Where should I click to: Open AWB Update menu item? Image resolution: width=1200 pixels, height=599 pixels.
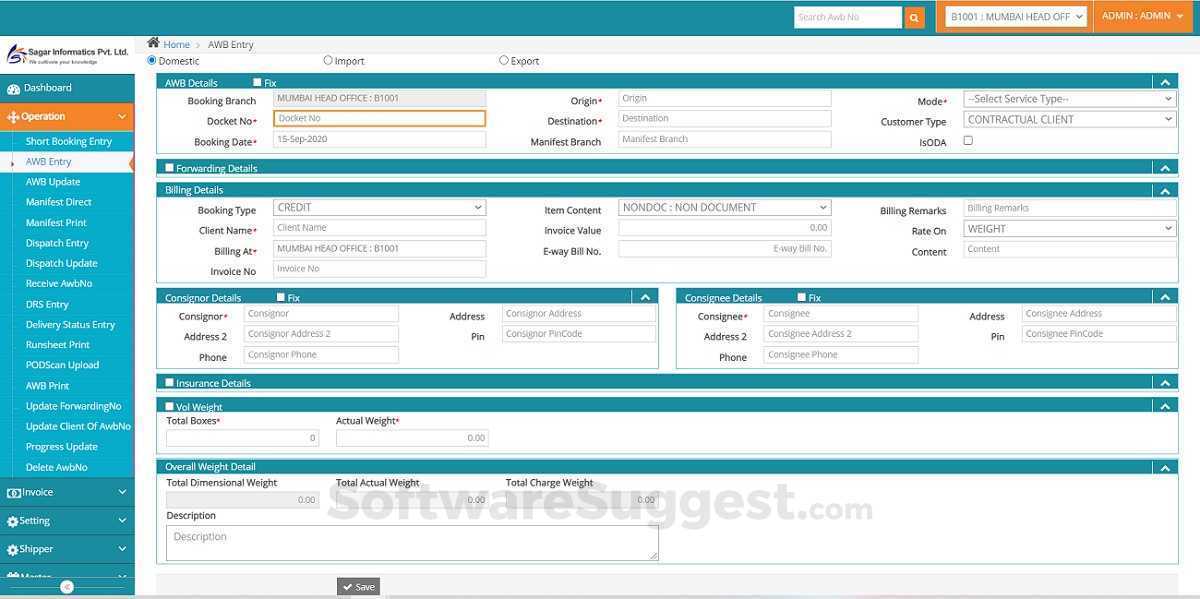(x=53, y=182)
